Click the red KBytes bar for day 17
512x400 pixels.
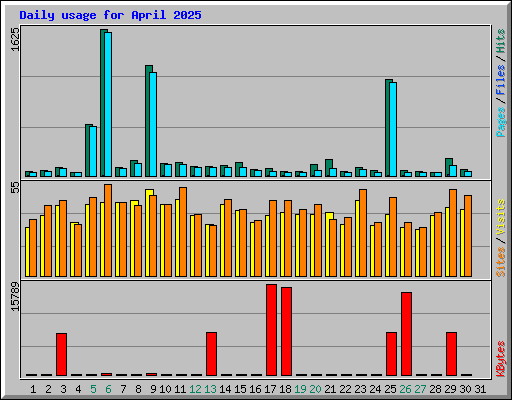click(271, 330)
